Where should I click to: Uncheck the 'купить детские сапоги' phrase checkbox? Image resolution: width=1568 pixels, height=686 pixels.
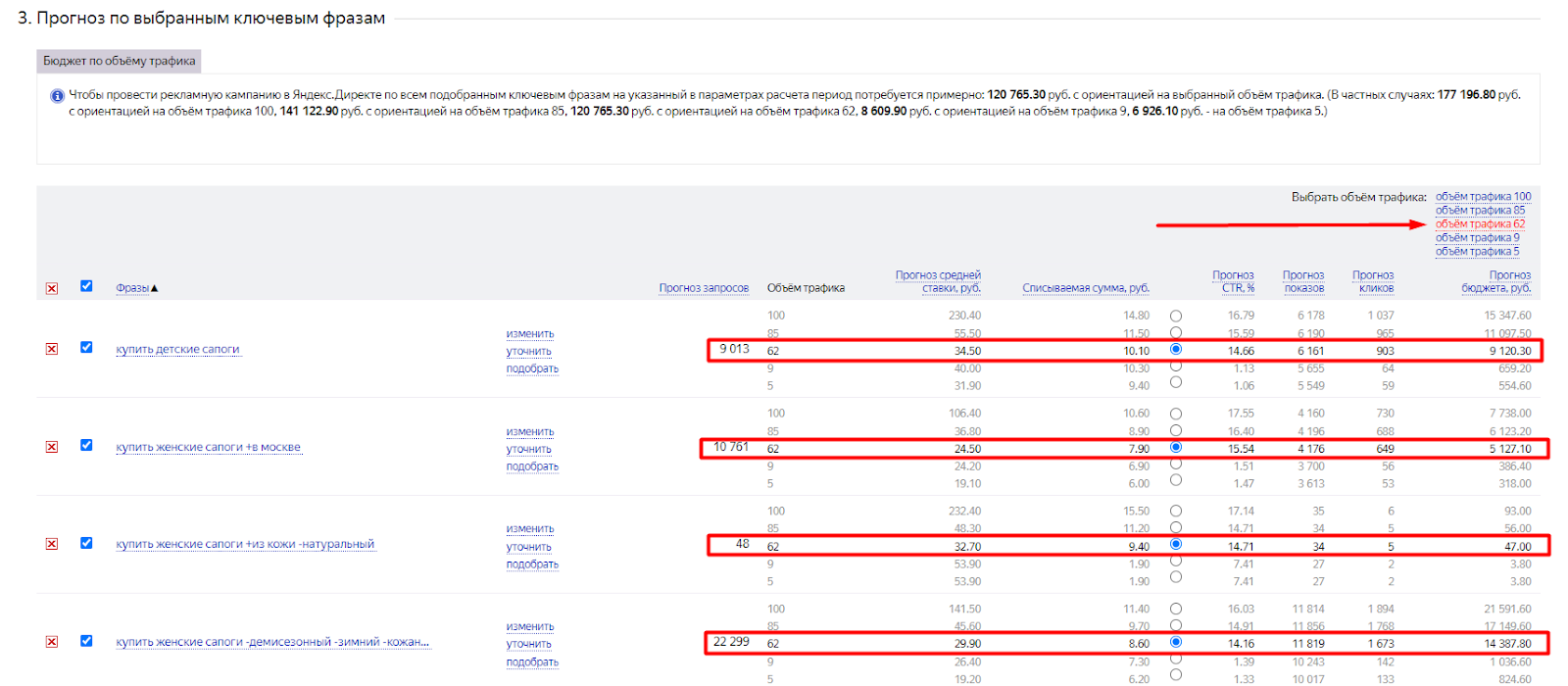[86, 348]
